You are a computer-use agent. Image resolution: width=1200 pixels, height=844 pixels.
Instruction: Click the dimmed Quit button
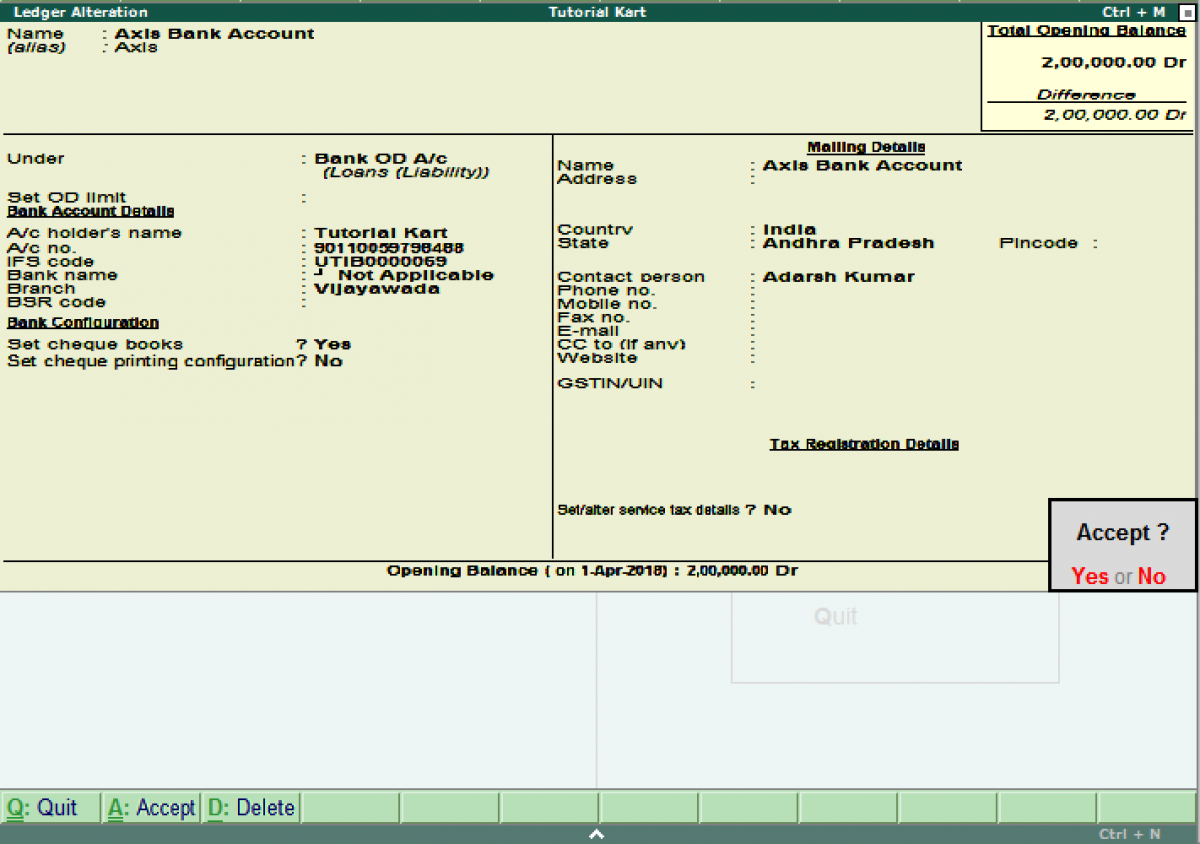pyautogui.click(x=836, y=616)
